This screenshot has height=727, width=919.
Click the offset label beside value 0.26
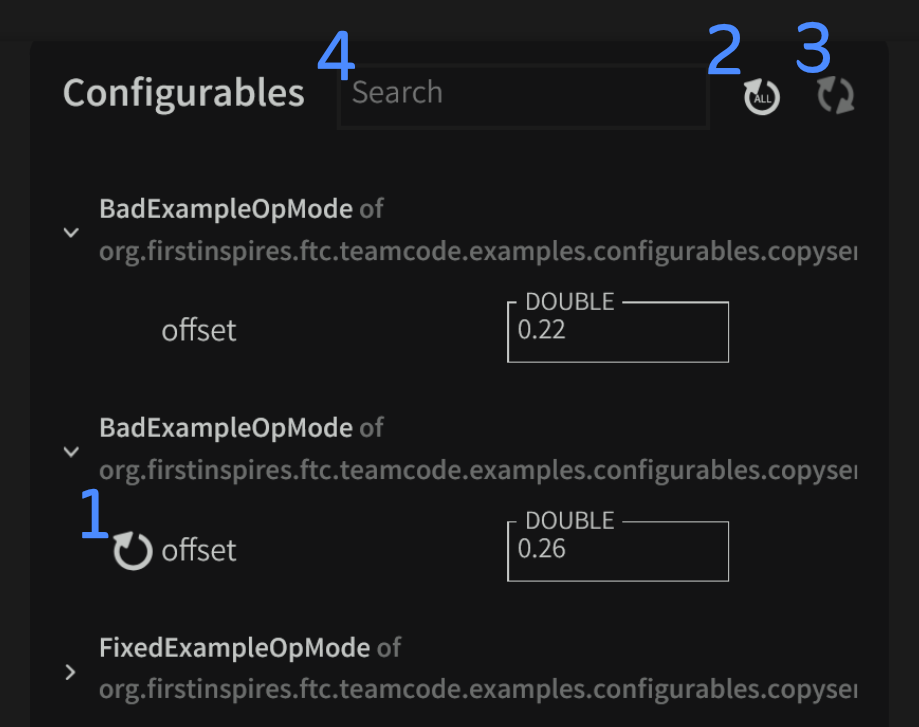(199, 550)
